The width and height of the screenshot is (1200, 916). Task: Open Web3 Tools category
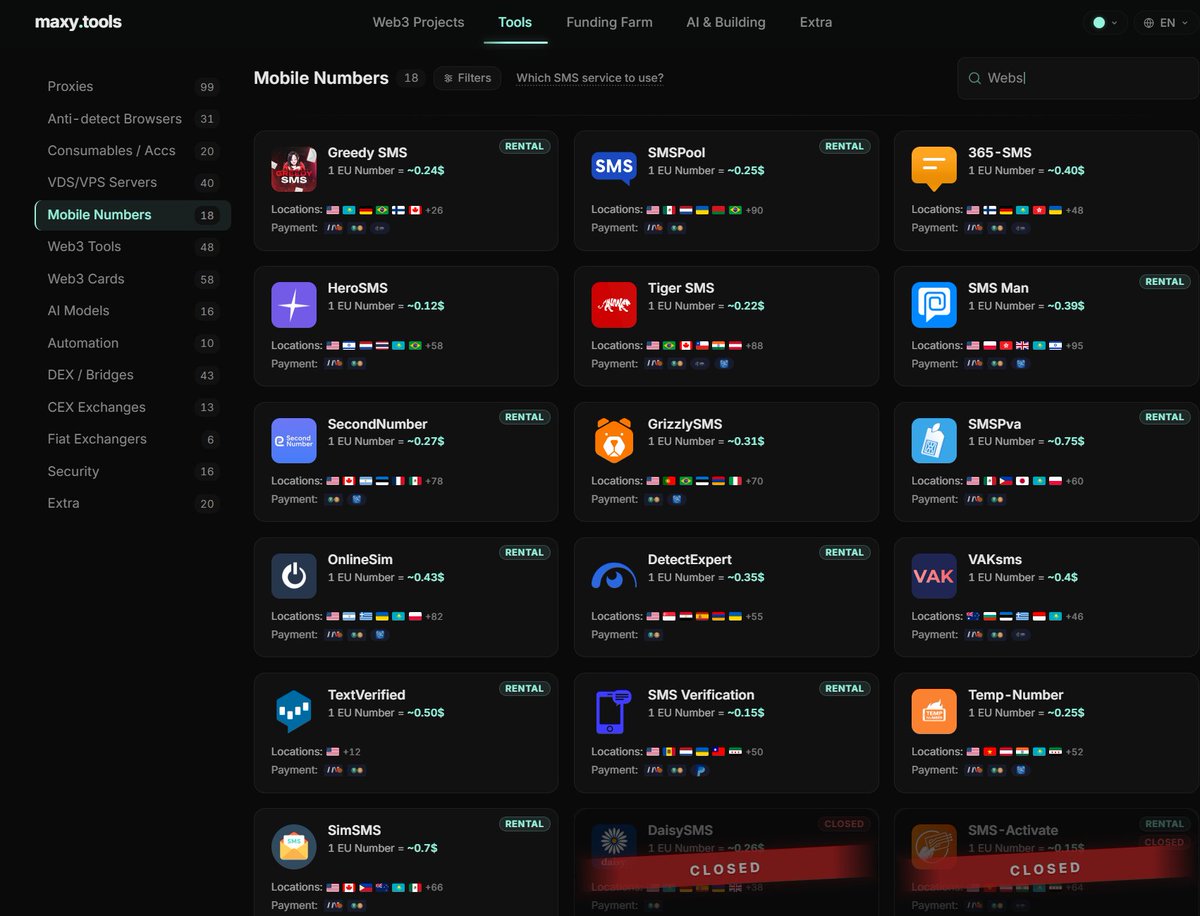point(132,246)
